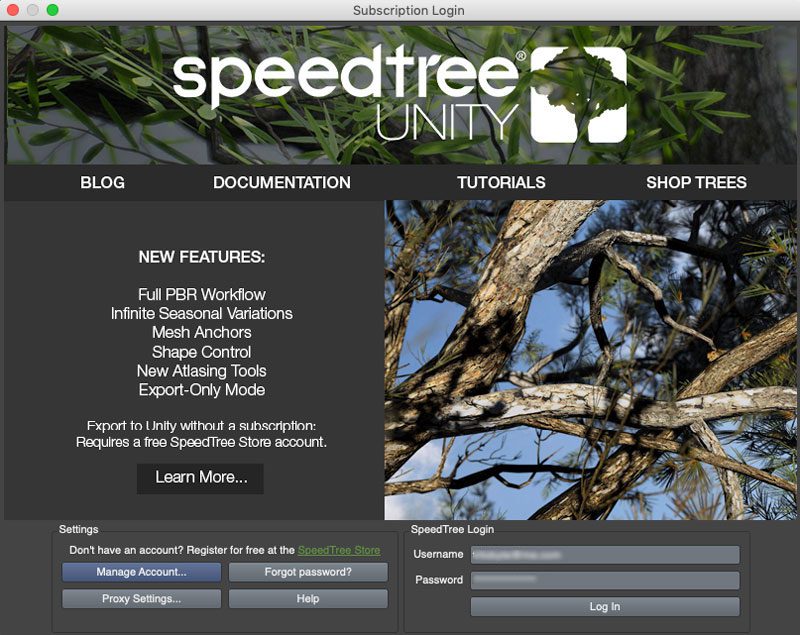The width and height of the screenshot is (800, 635).
Task: Click the SpeedTree leaf logo icon
Action: (579, 95)
